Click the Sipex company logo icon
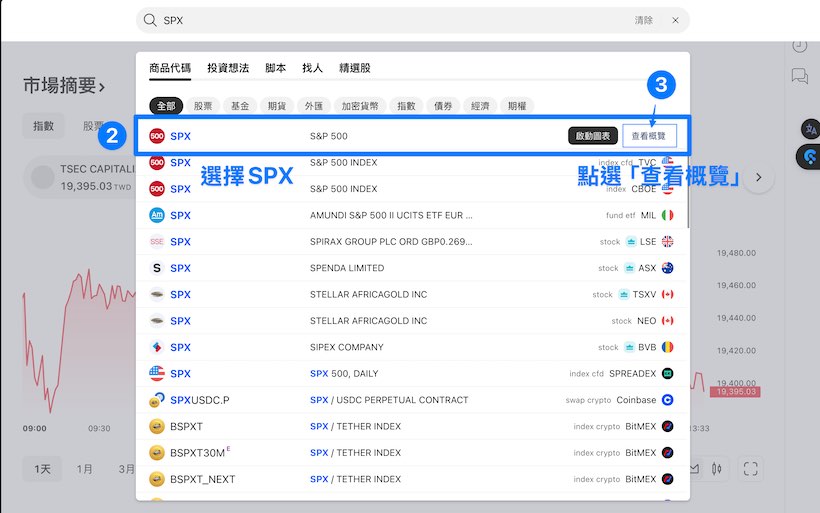The width and height of the screenshot is (820, 513). click(x=157, y=347)
